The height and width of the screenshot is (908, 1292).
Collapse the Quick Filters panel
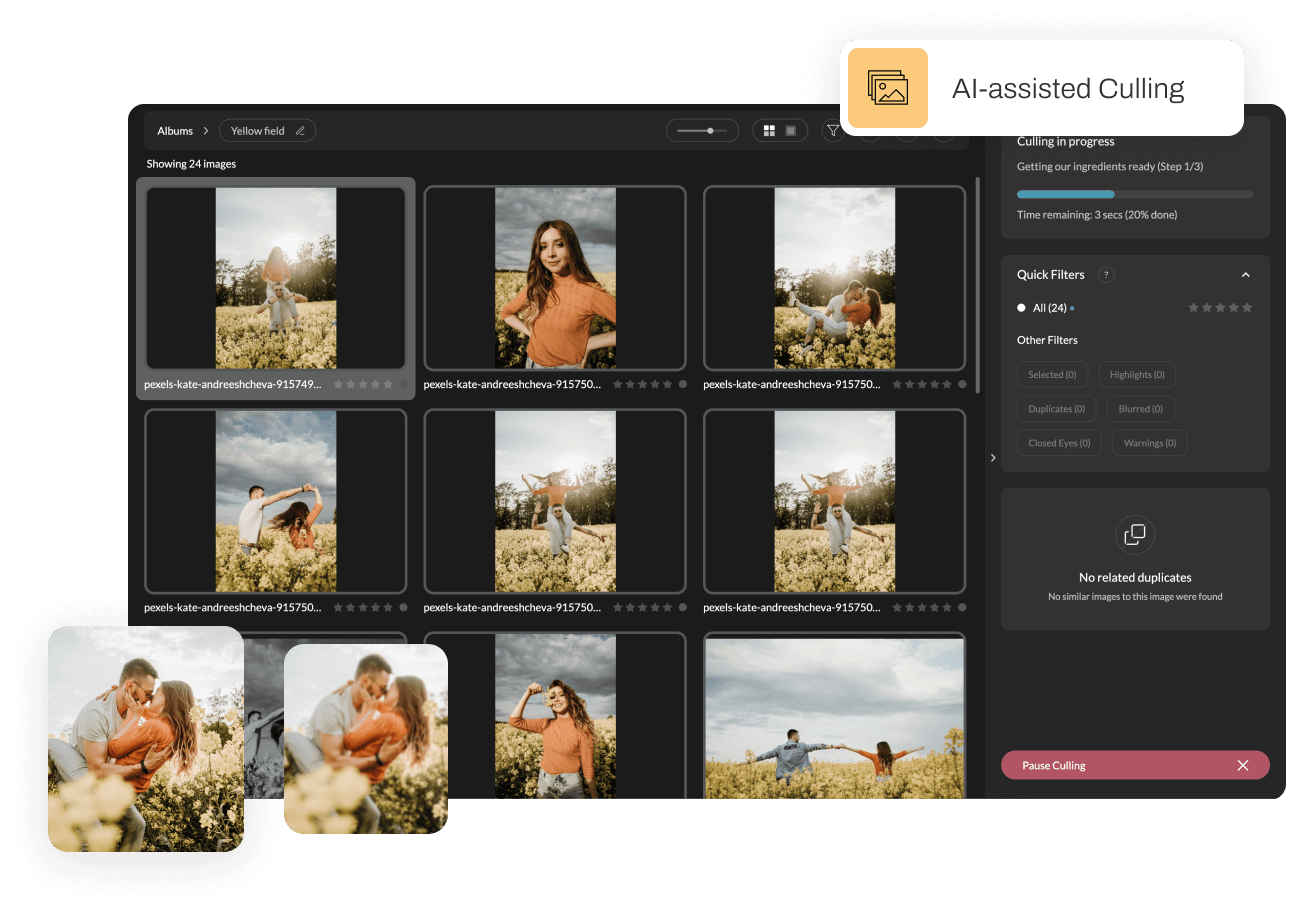[1246, 274]
